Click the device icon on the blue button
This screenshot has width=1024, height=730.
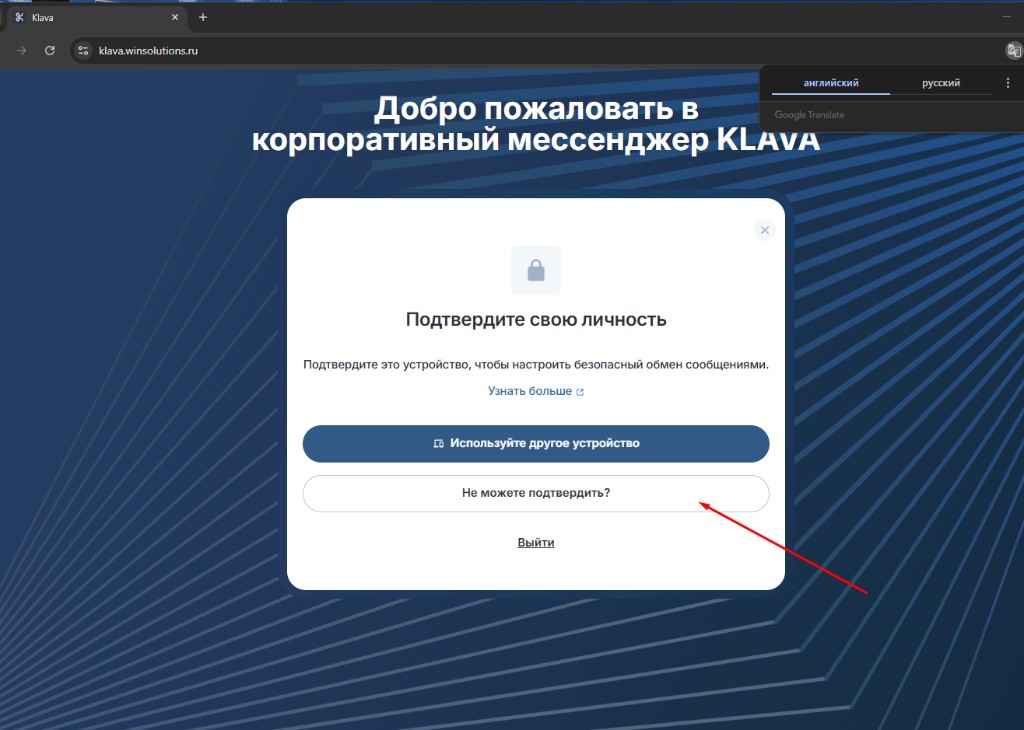[439, 443]
